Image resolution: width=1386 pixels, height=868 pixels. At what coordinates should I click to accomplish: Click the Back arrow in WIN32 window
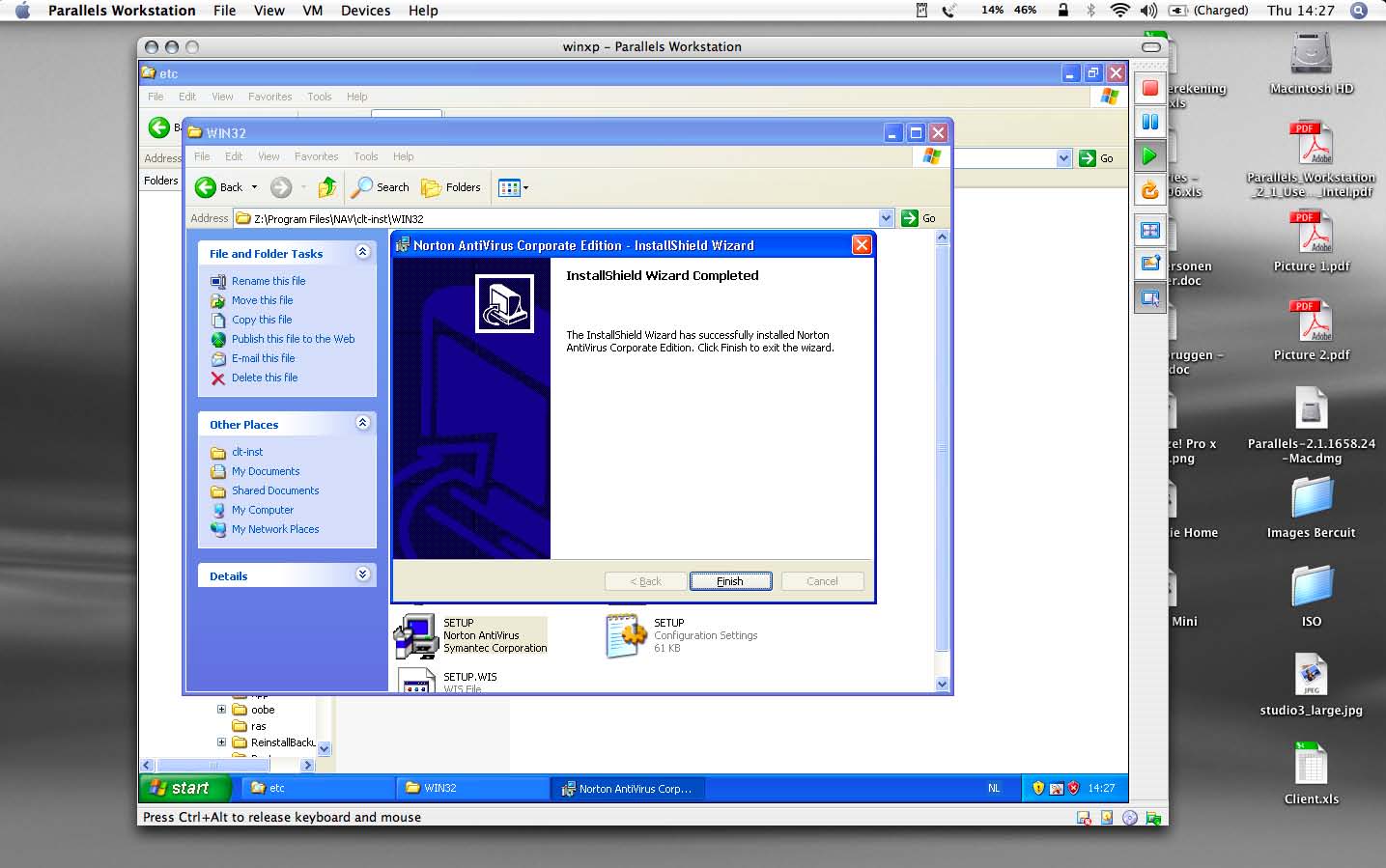218,187
